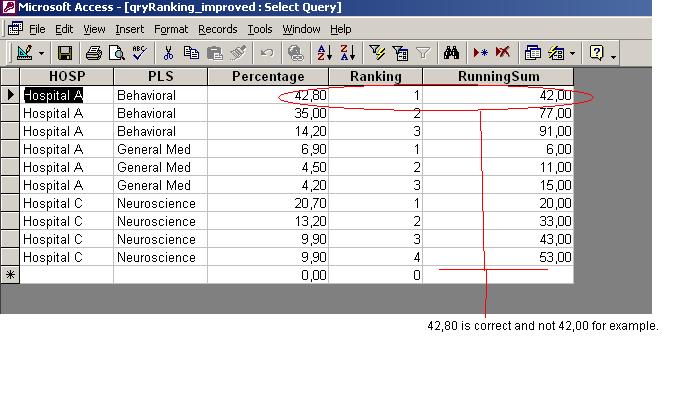Select the row selector for the new record

point(10,275)
